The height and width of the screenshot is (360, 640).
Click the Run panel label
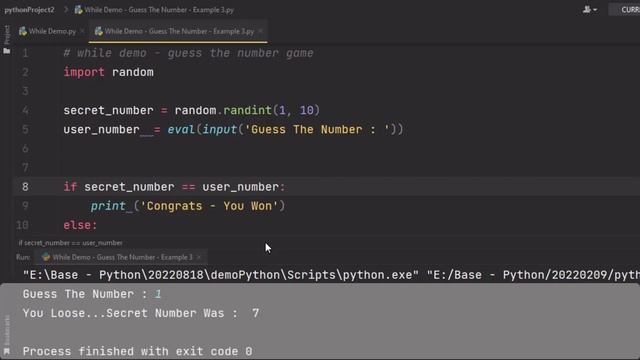(x=23, y=257)
